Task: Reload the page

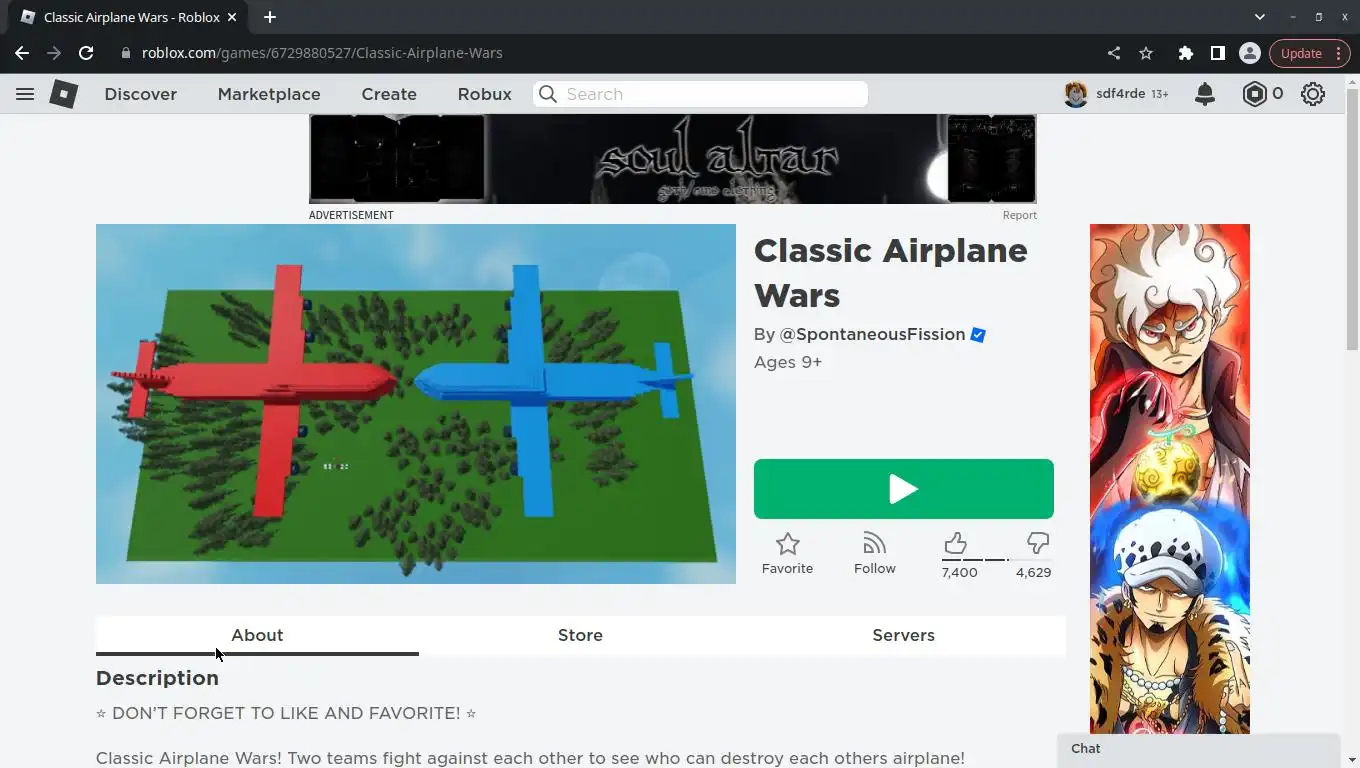Action: 86,53
